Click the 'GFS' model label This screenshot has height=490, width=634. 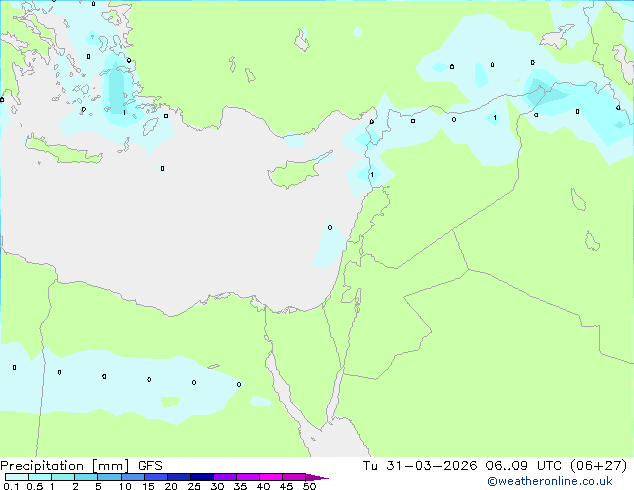[150, 466]
